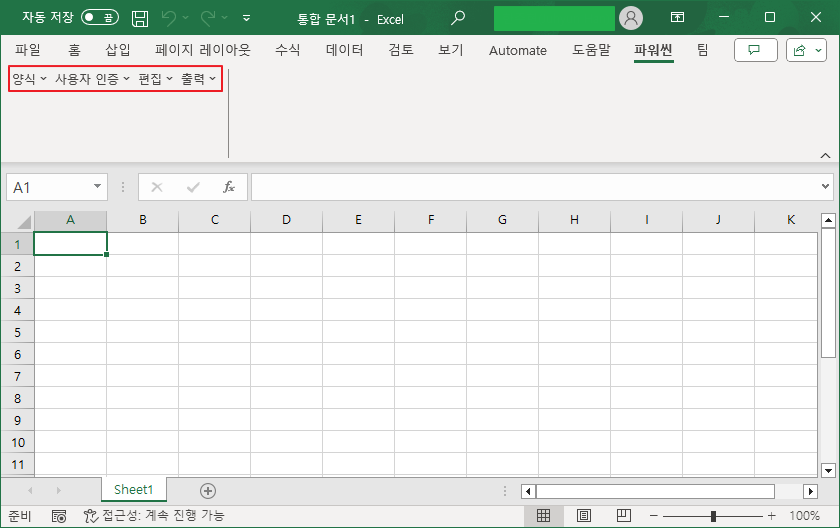Switch to the 보기 tab
Viewport: 840px width, 528px height.
click(451, 50)
